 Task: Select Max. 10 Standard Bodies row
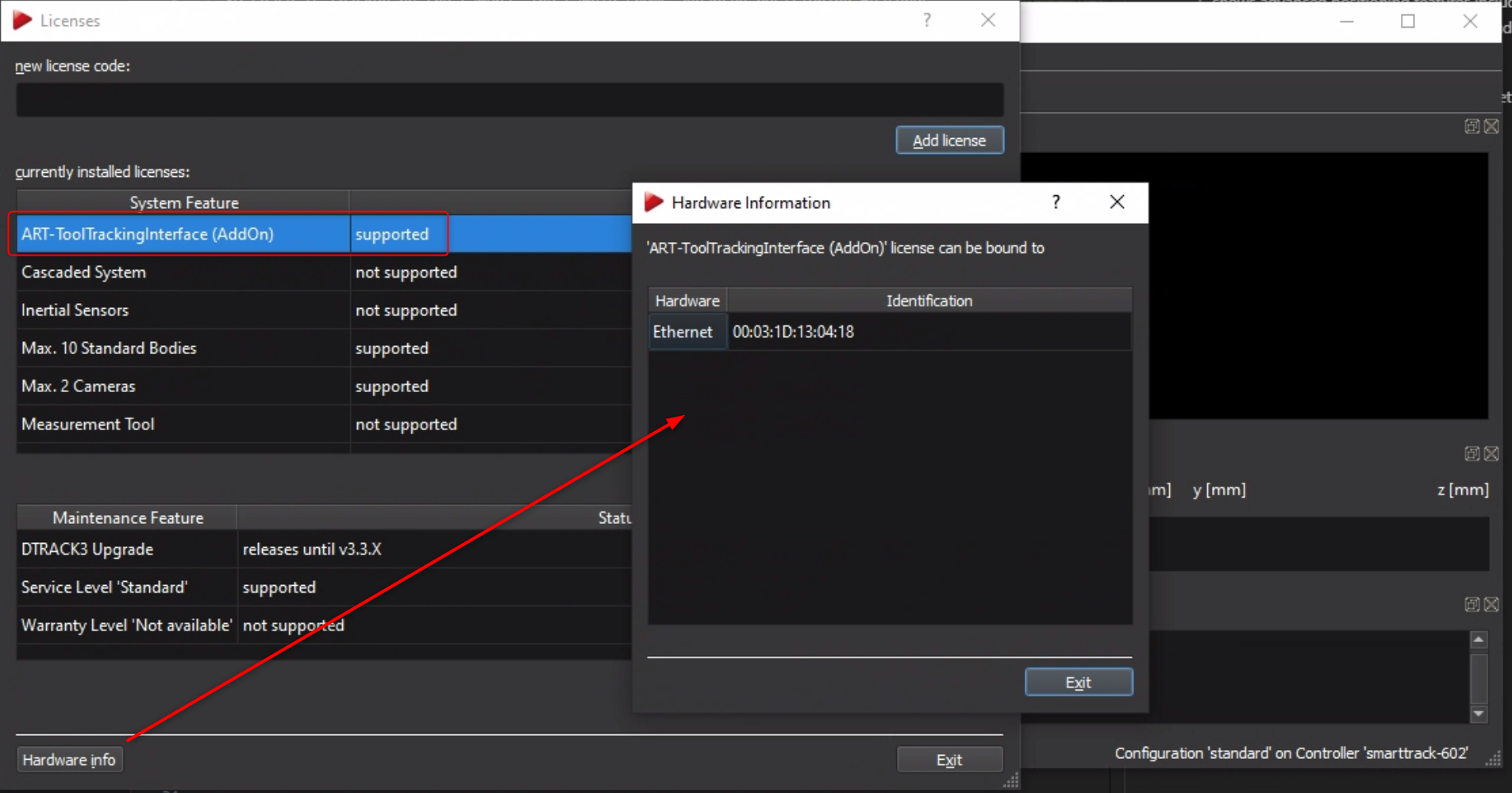[324, 348]
